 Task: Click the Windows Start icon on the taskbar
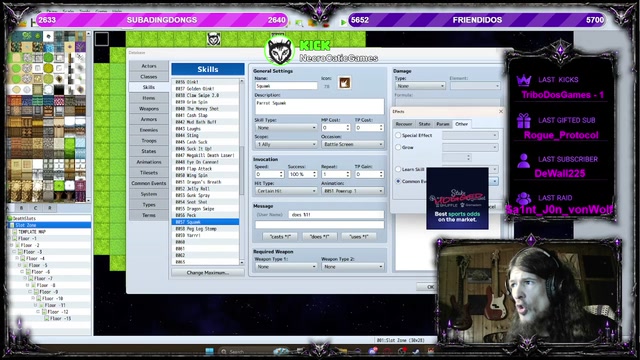pyautogui.click(x=209, y=351)
